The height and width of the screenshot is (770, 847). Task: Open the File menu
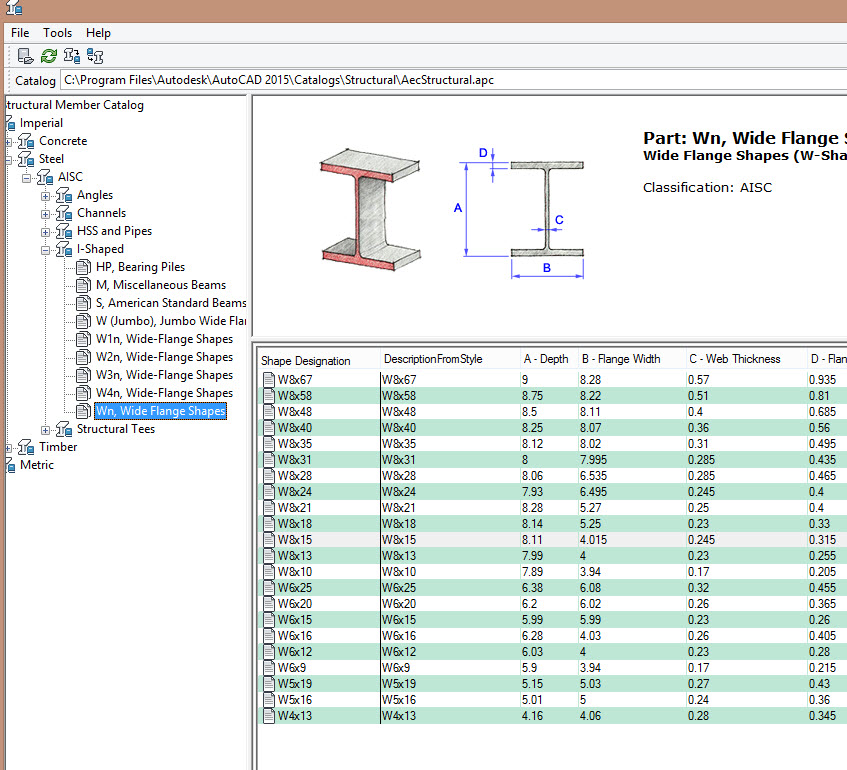pyautogui.click(x=19, y=32)
